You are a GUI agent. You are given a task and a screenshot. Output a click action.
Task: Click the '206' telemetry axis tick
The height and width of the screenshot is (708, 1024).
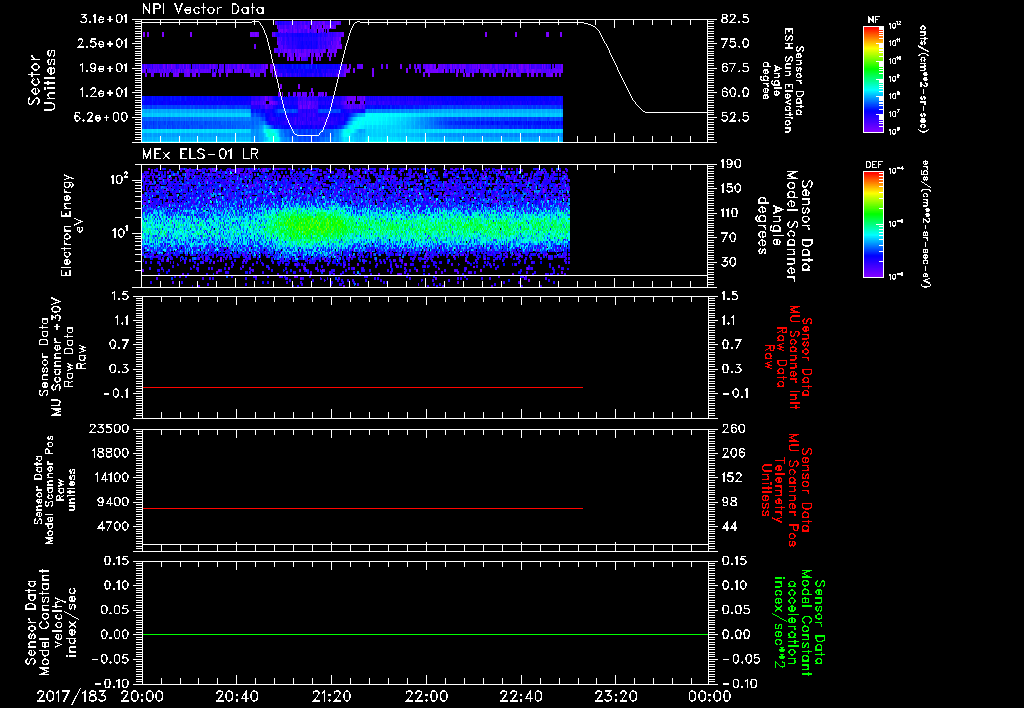(732, 453)
